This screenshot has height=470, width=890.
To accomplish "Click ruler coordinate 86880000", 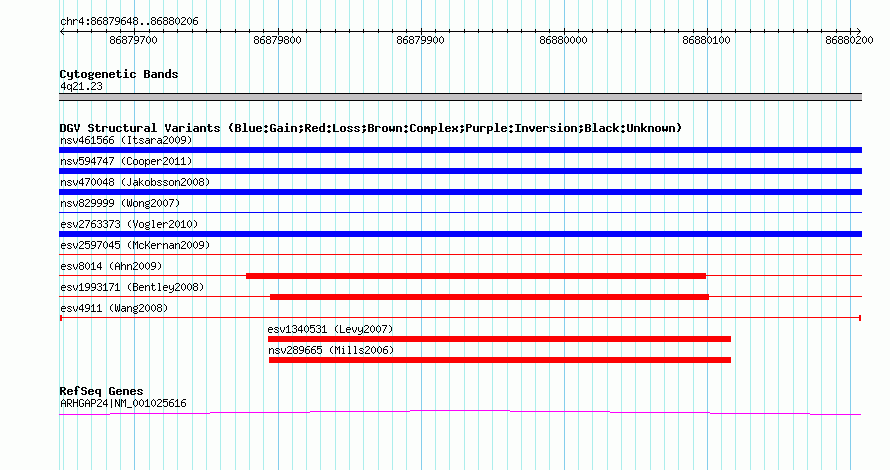I will pyautogui.click(x=564, y=40).
